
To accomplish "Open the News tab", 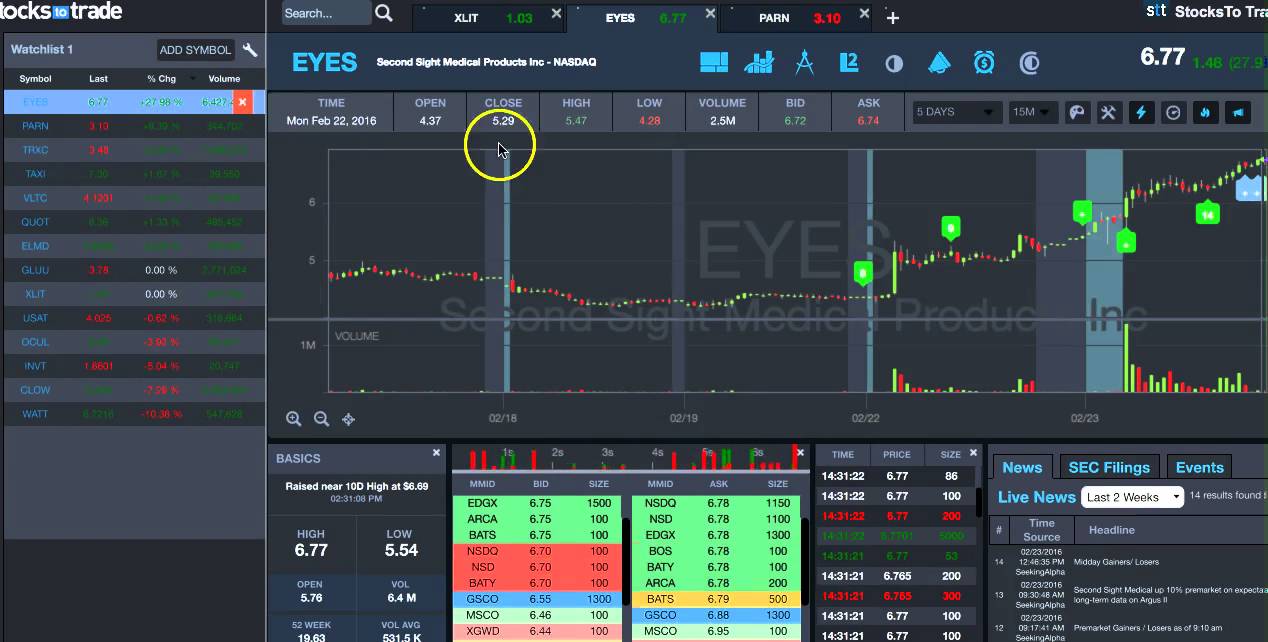I will click(x=1022, y=467).
